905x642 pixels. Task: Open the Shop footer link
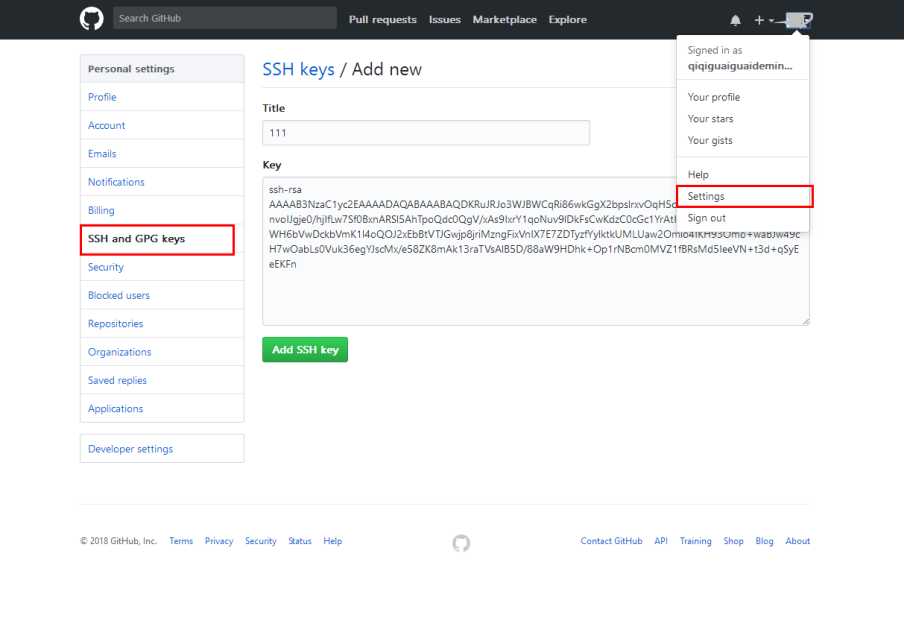[x=734, y=541]
